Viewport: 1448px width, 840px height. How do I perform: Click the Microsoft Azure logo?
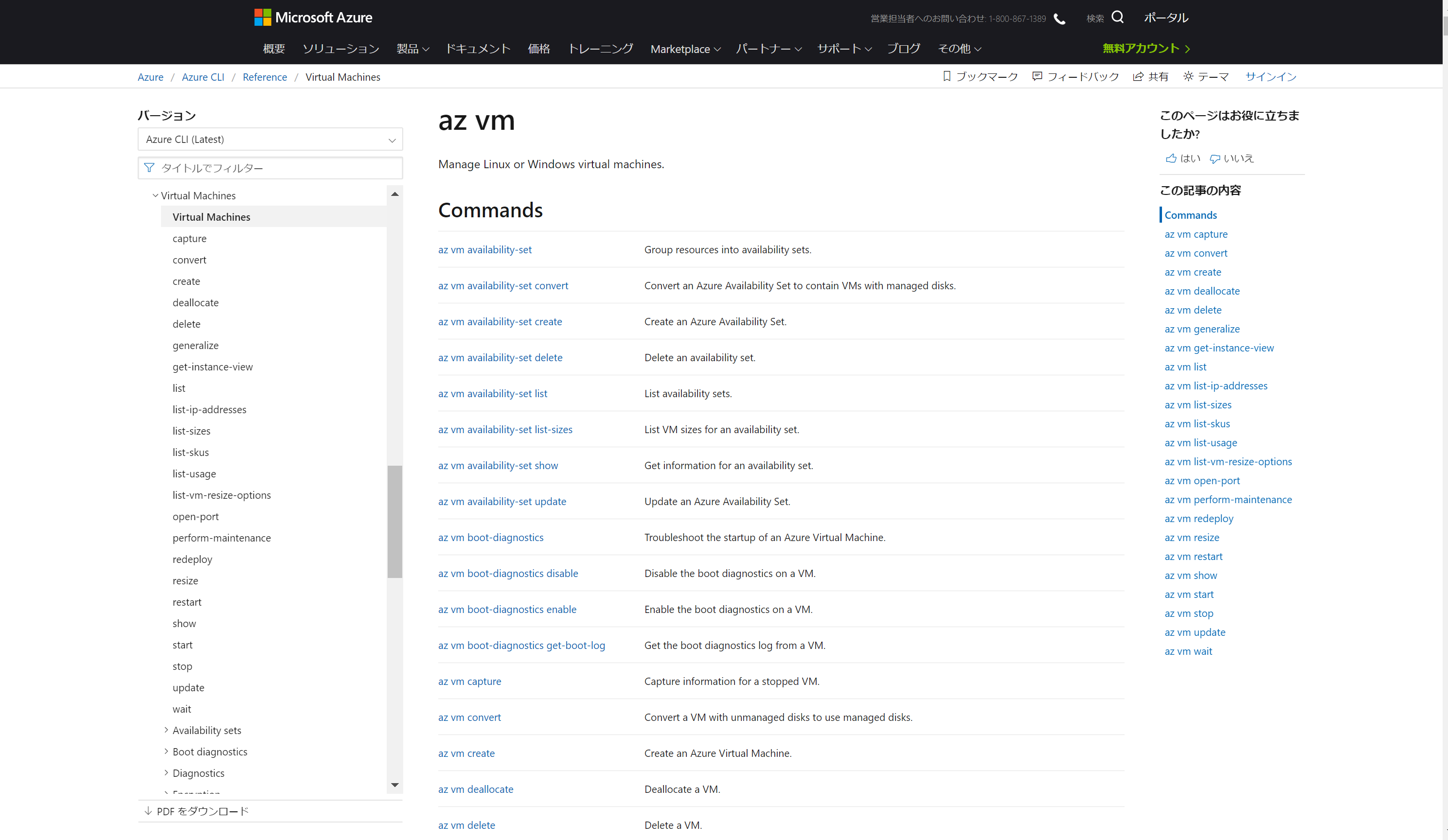pos(313,17)
